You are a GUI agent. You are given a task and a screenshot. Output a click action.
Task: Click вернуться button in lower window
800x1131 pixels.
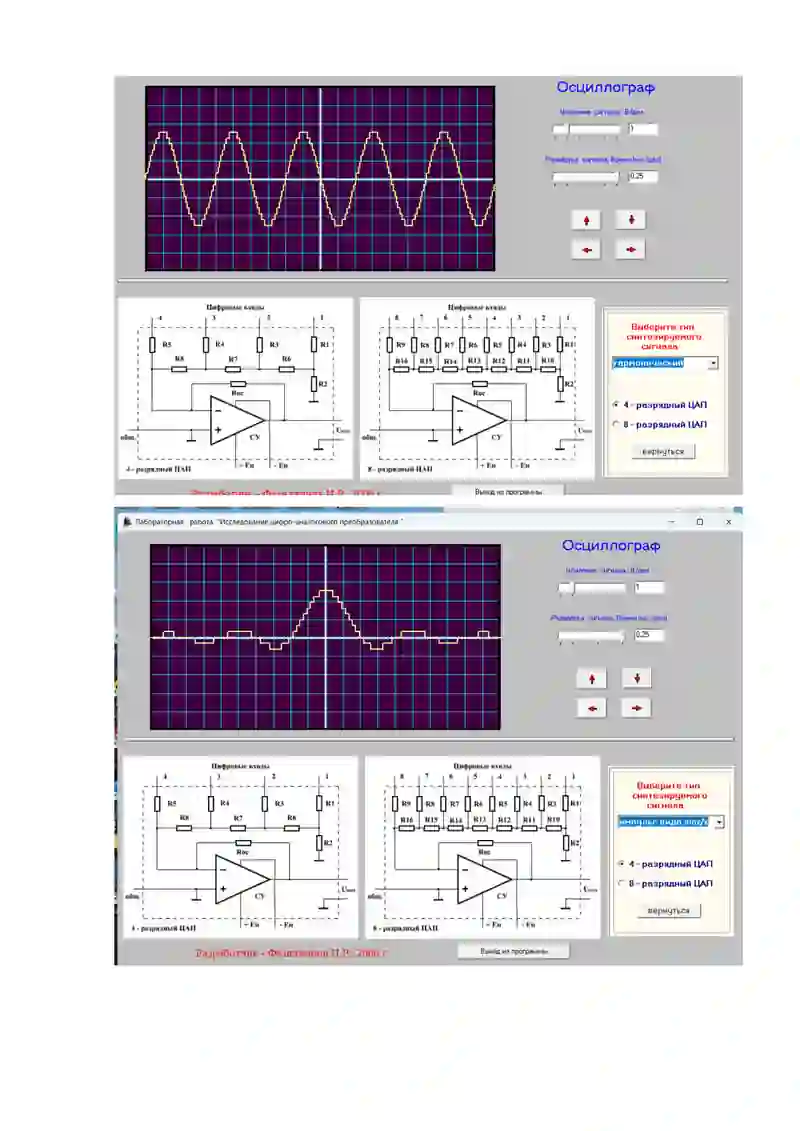(x=669, y=910)
